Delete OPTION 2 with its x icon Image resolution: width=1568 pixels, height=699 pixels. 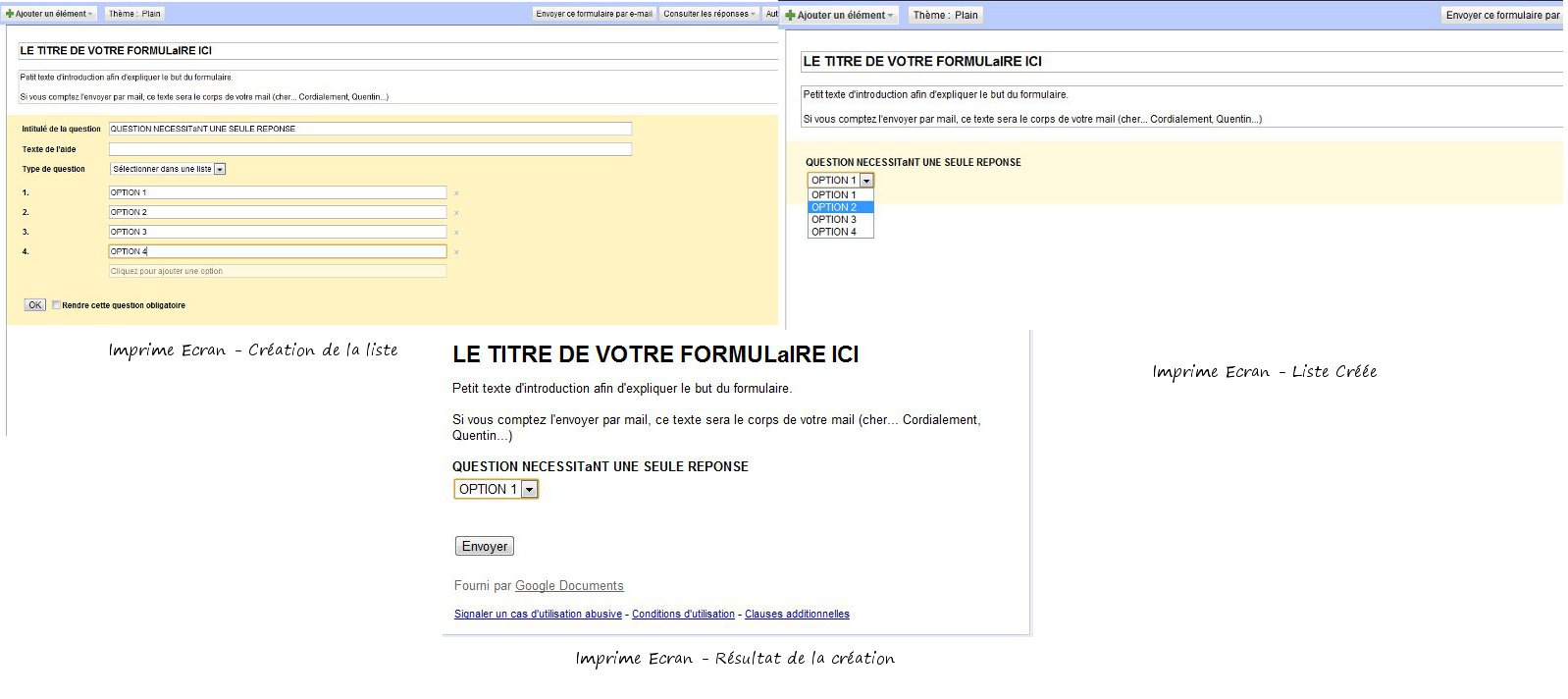click(456, 213)
